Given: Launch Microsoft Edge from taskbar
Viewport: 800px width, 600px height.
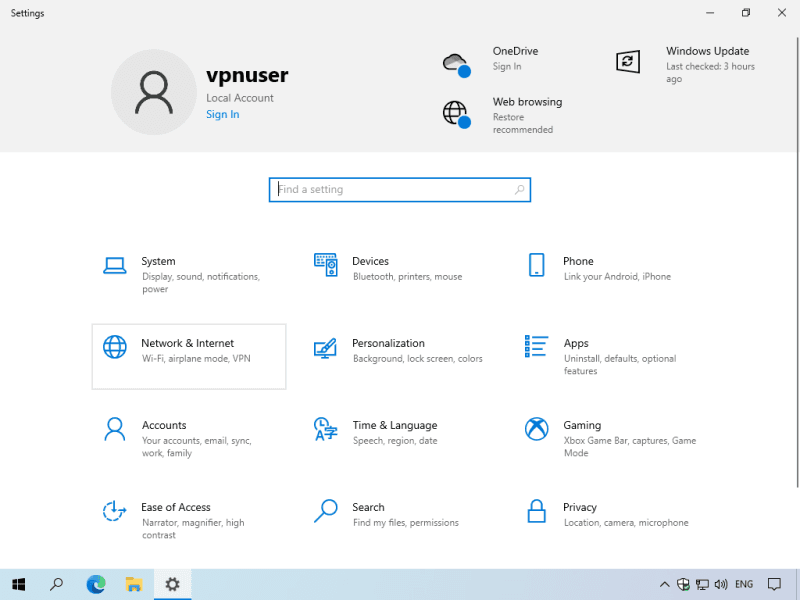Looking at the screenshot, I should (96, 584).
